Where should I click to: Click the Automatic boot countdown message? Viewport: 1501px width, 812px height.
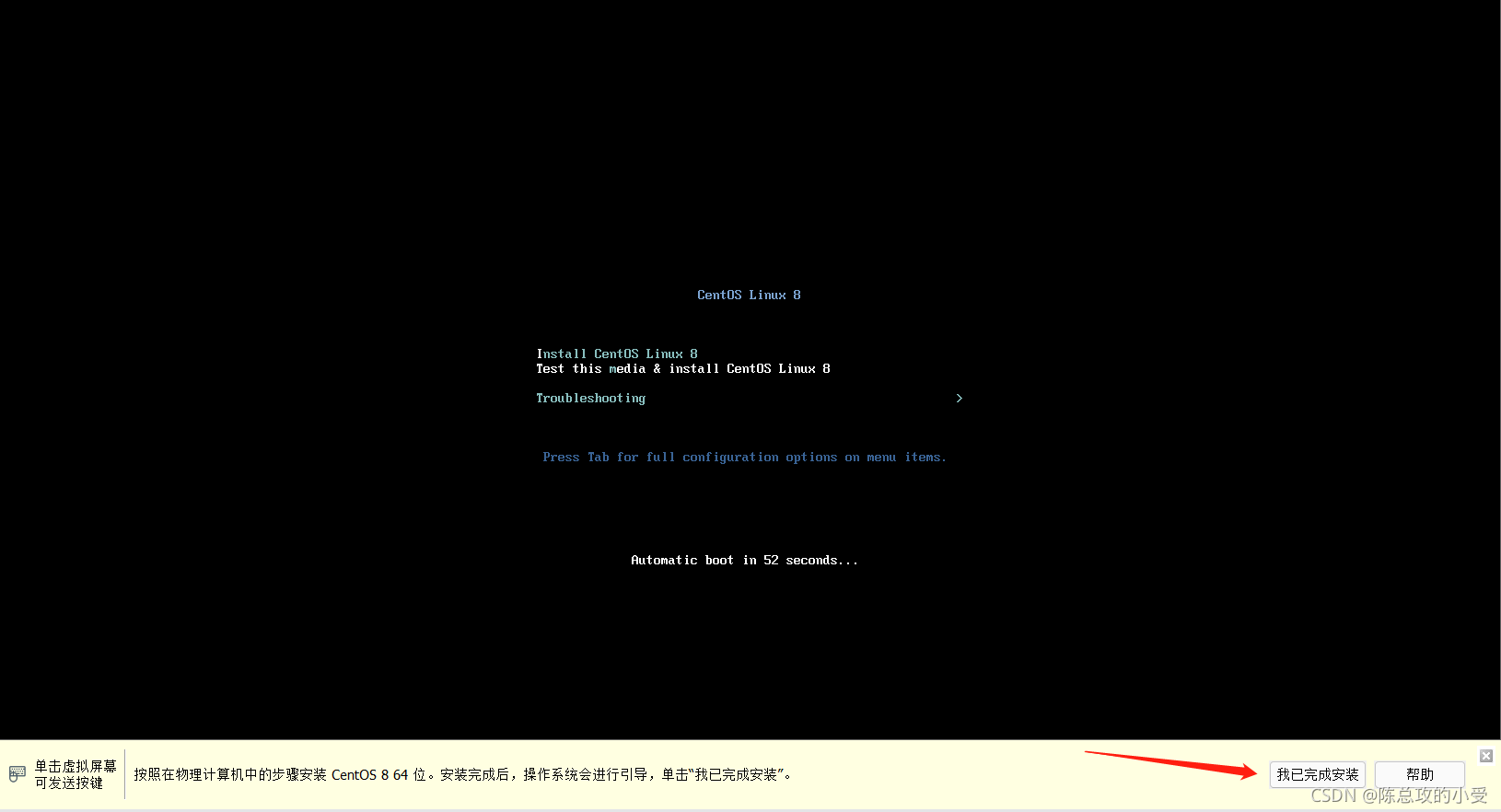(744, 560)
